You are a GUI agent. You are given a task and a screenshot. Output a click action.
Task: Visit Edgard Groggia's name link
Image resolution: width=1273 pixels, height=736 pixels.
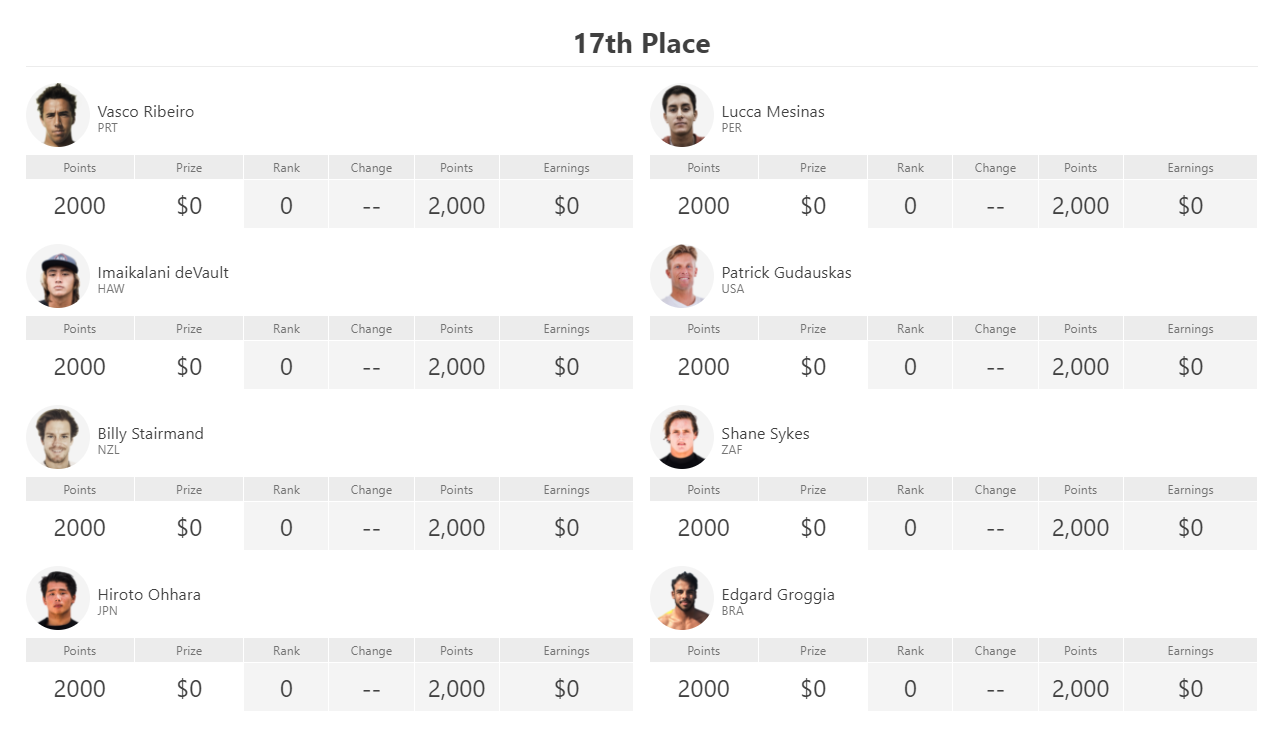(x=778, y=594)
